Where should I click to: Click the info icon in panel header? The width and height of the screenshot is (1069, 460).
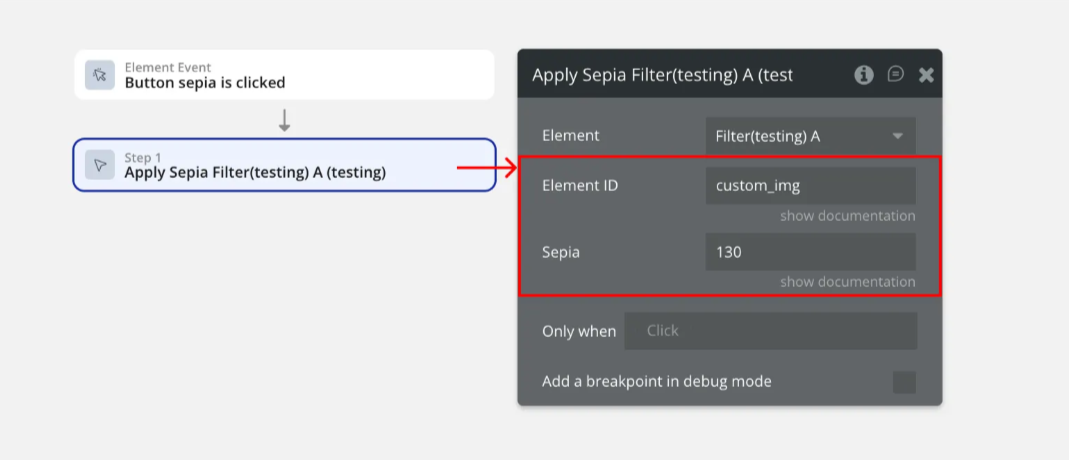pyautogui.click(x=864, y=75)
